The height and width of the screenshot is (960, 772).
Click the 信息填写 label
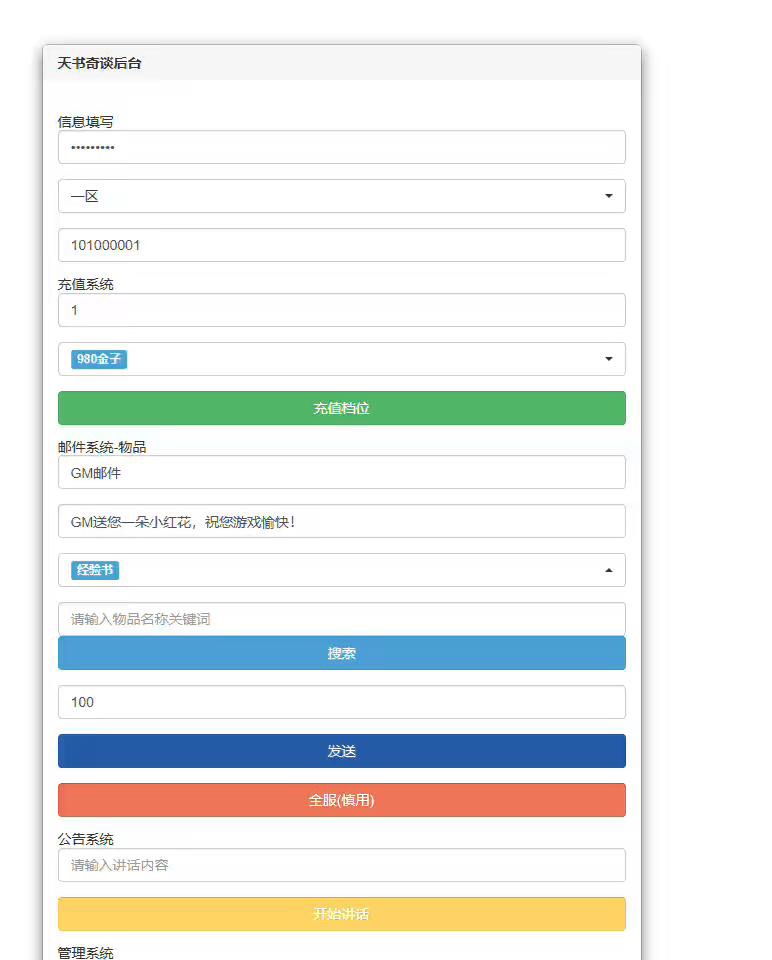[86, 122]
